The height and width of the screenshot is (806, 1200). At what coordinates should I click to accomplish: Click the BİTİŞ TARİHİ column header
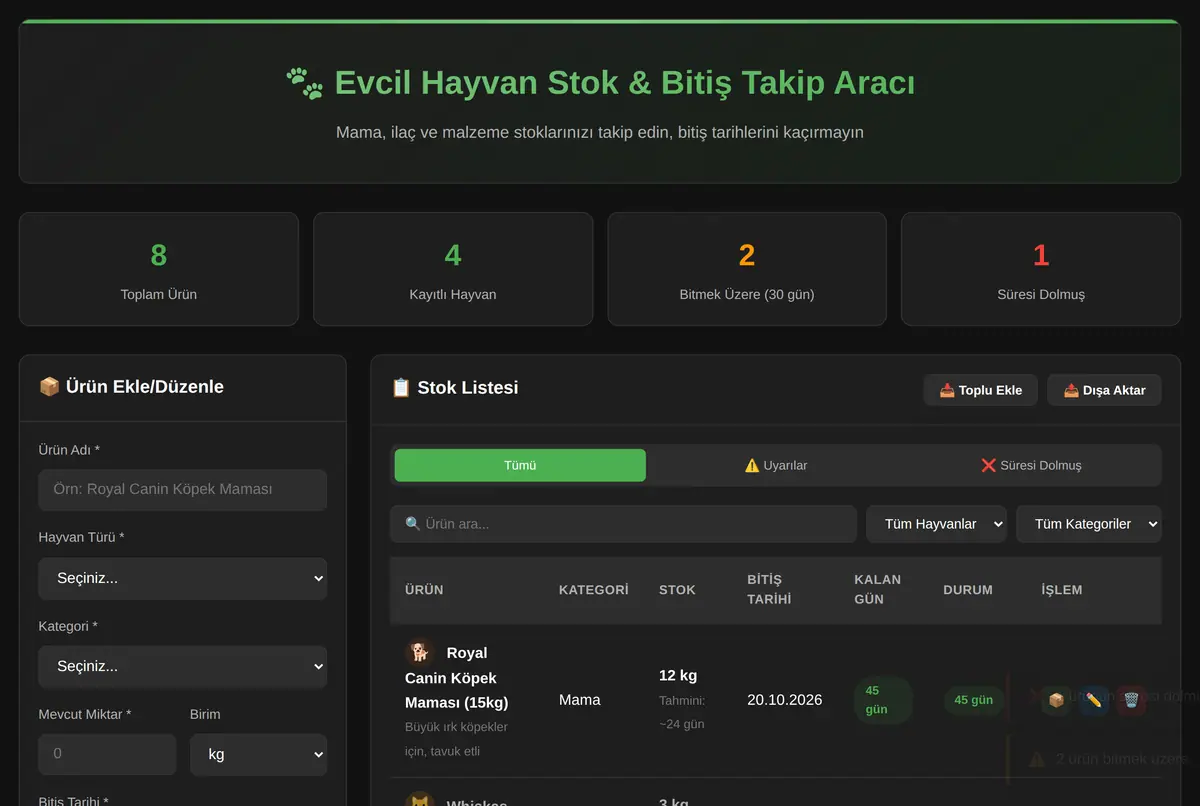769,589
